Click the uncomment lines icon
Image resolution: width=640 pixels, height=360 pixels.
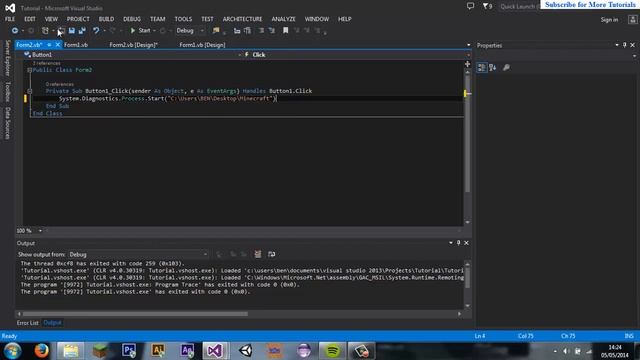tap(271, 31)
